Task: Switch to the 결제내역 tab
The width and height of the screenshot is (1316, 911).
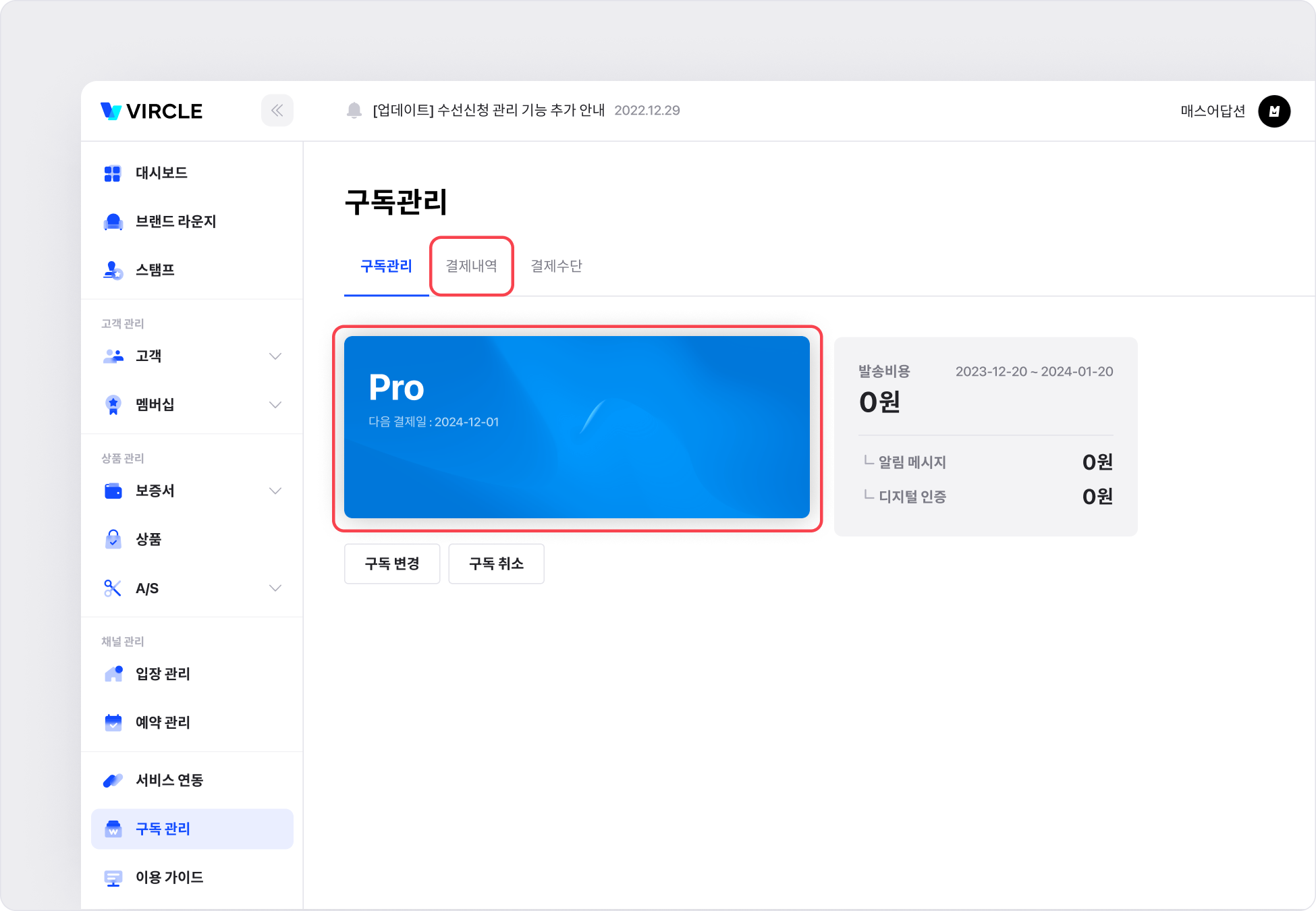Action: 471,267
